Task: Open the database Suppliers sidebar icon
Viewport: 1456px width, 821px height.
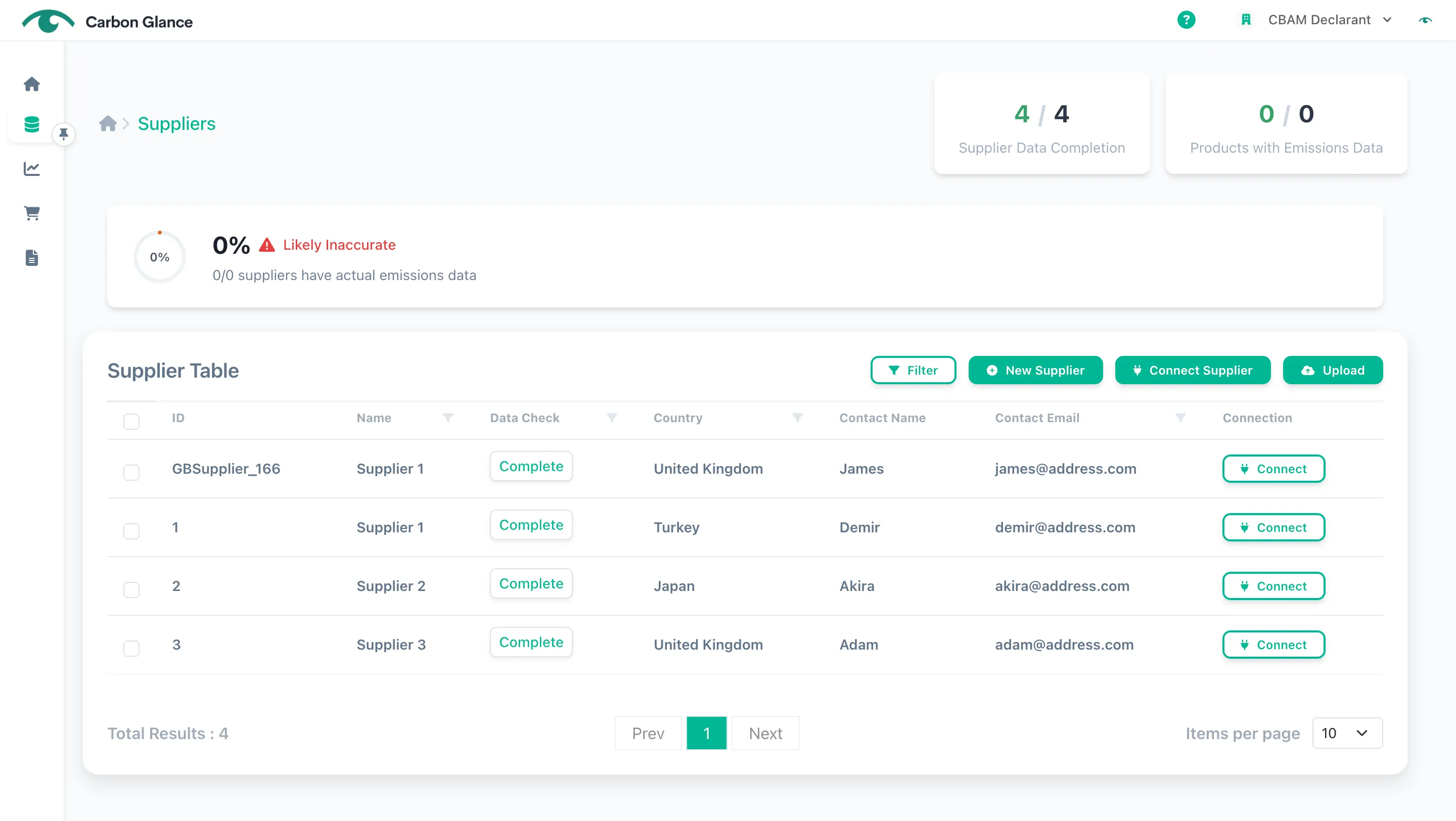Action: [x=32, y=124]
